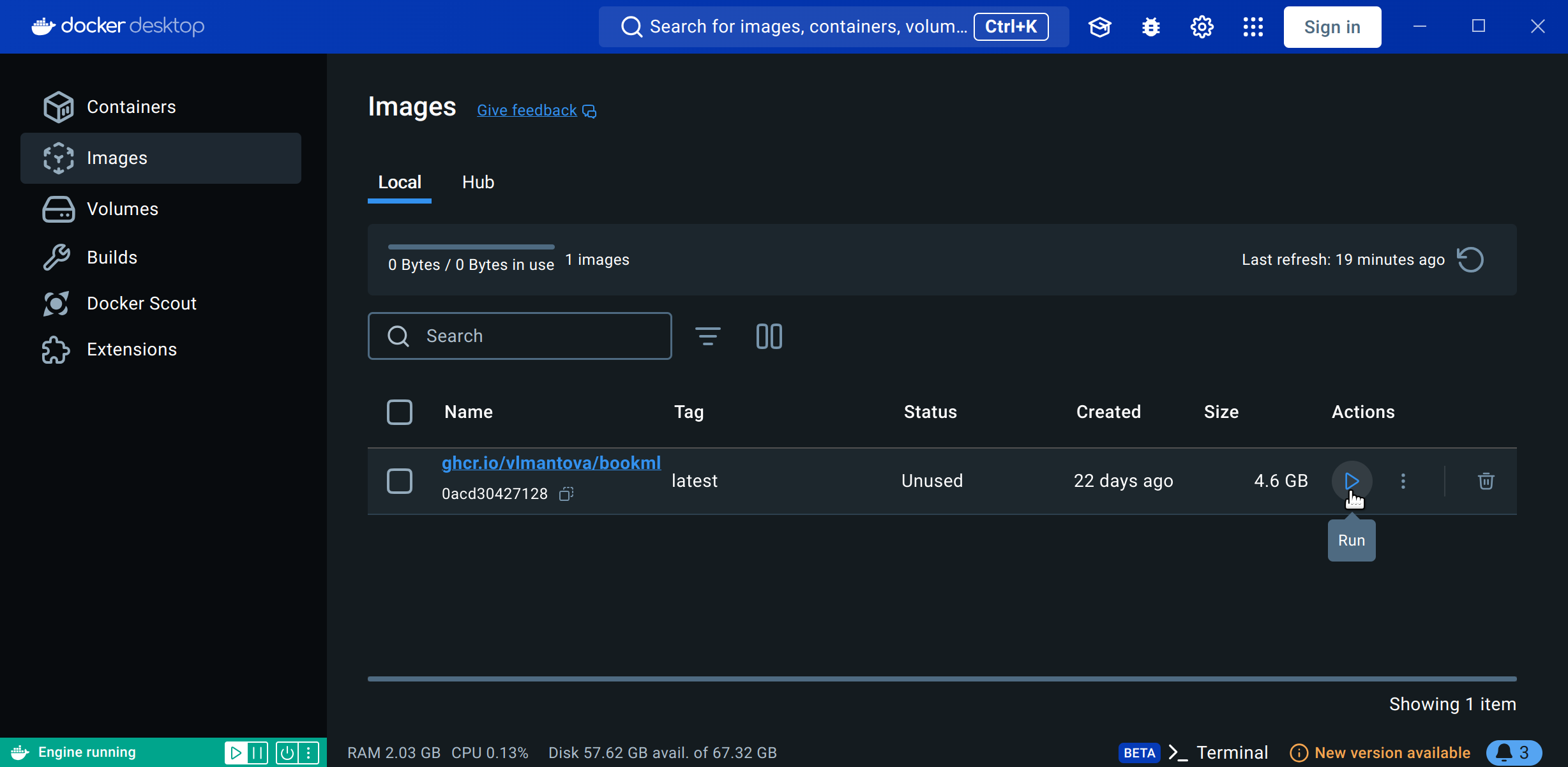Select all images checkbox in header

(x=400, y=412)
